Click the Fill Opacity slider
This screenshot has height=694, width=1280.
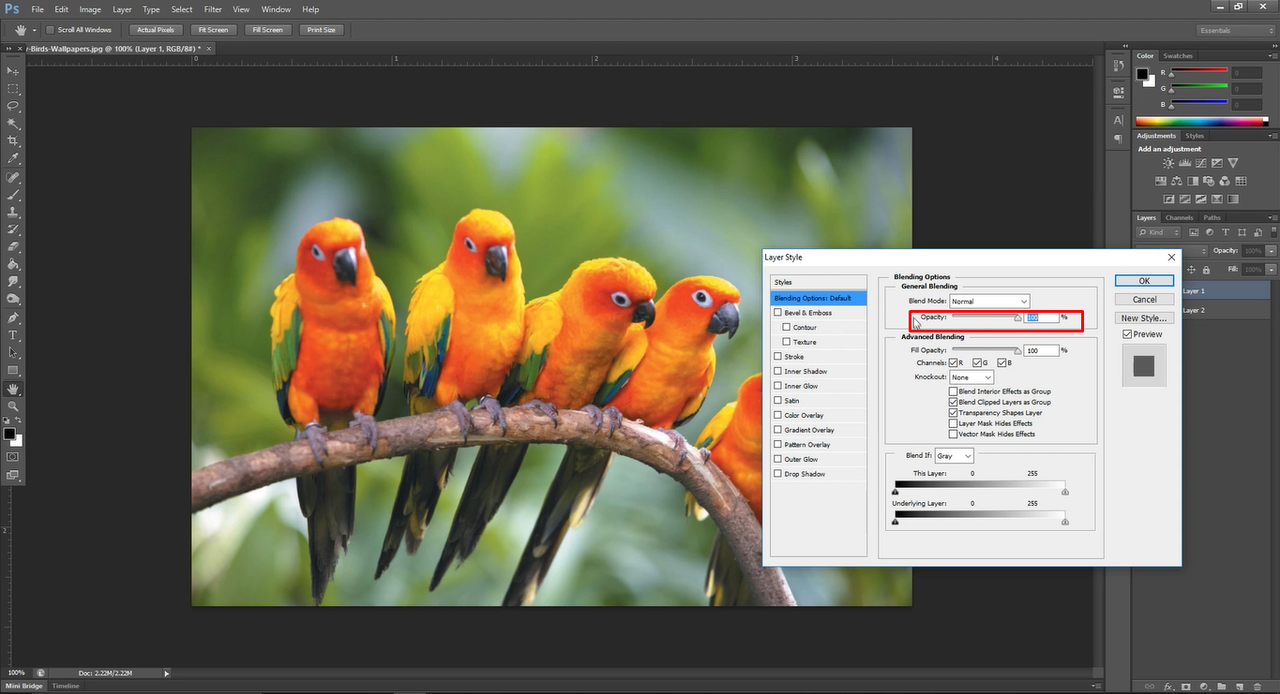click(985, 351)
